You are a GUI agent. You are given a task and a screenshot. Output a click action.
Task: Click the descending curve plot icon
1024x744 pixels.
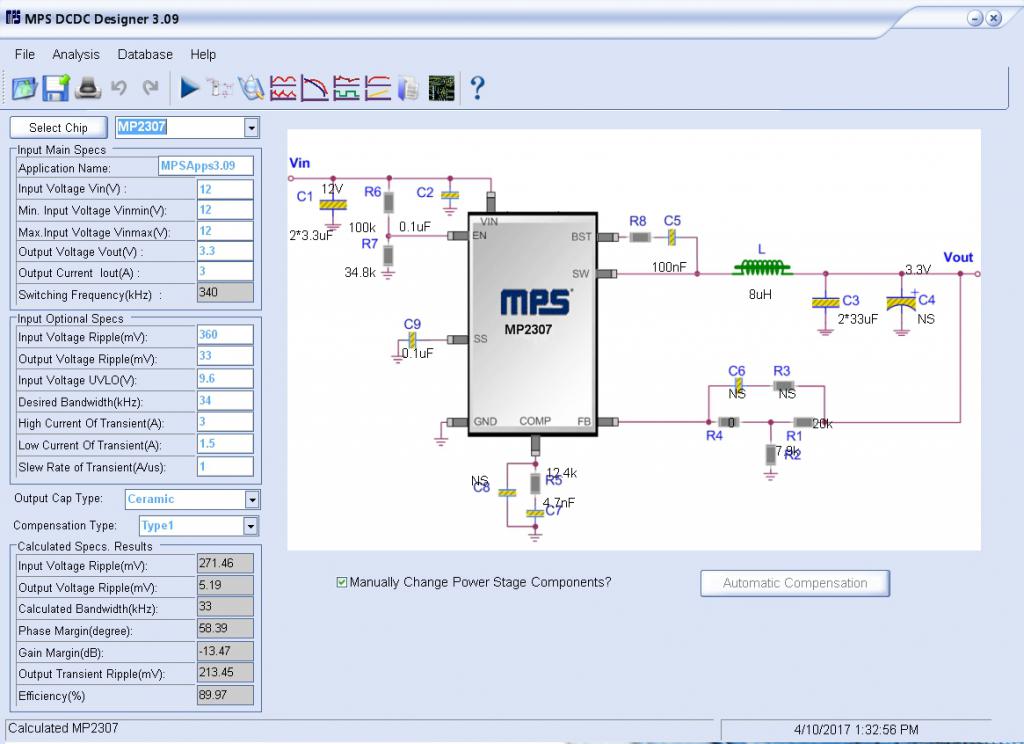315,89
